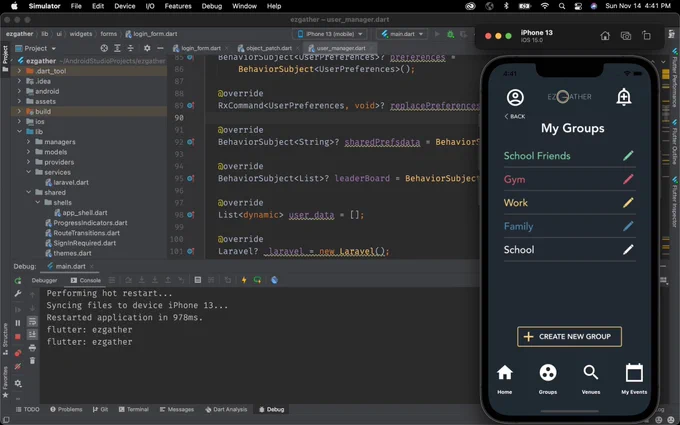Open Project panel gear options
This screenshot has width=680, height=425.
(147, 48)
